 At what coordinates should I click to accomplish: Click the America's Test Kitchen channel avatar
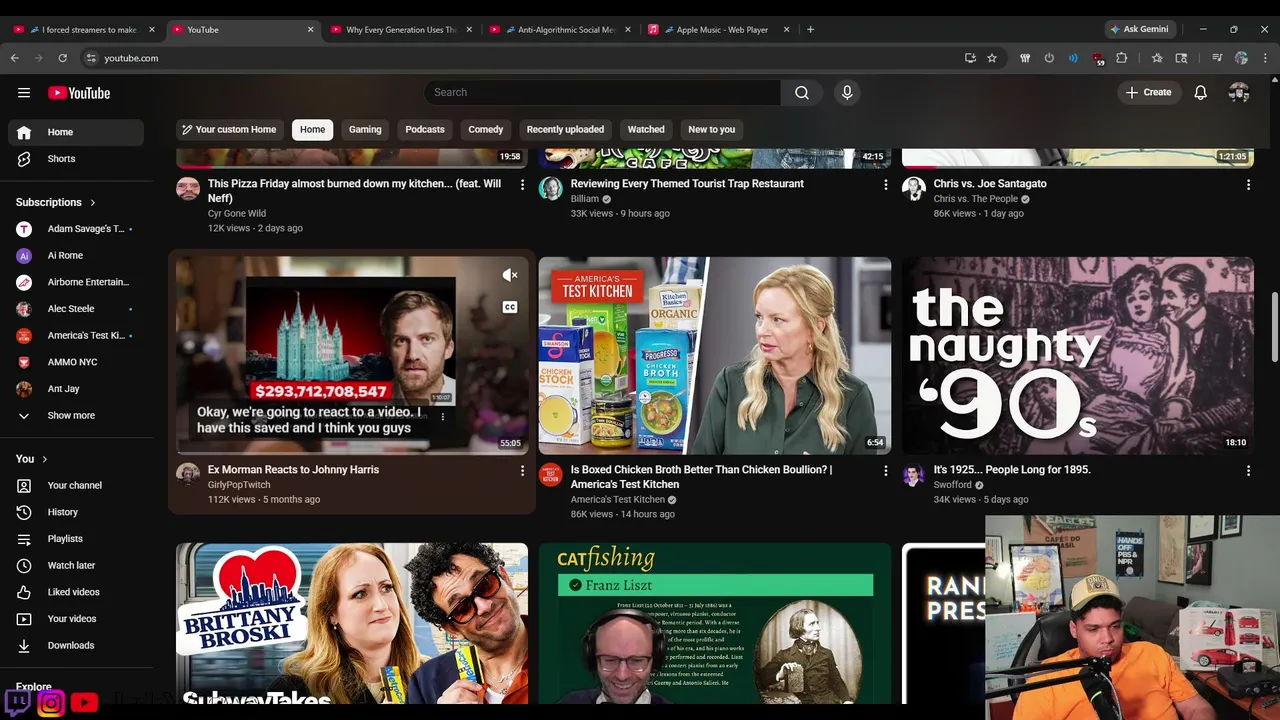click(551, 474)
